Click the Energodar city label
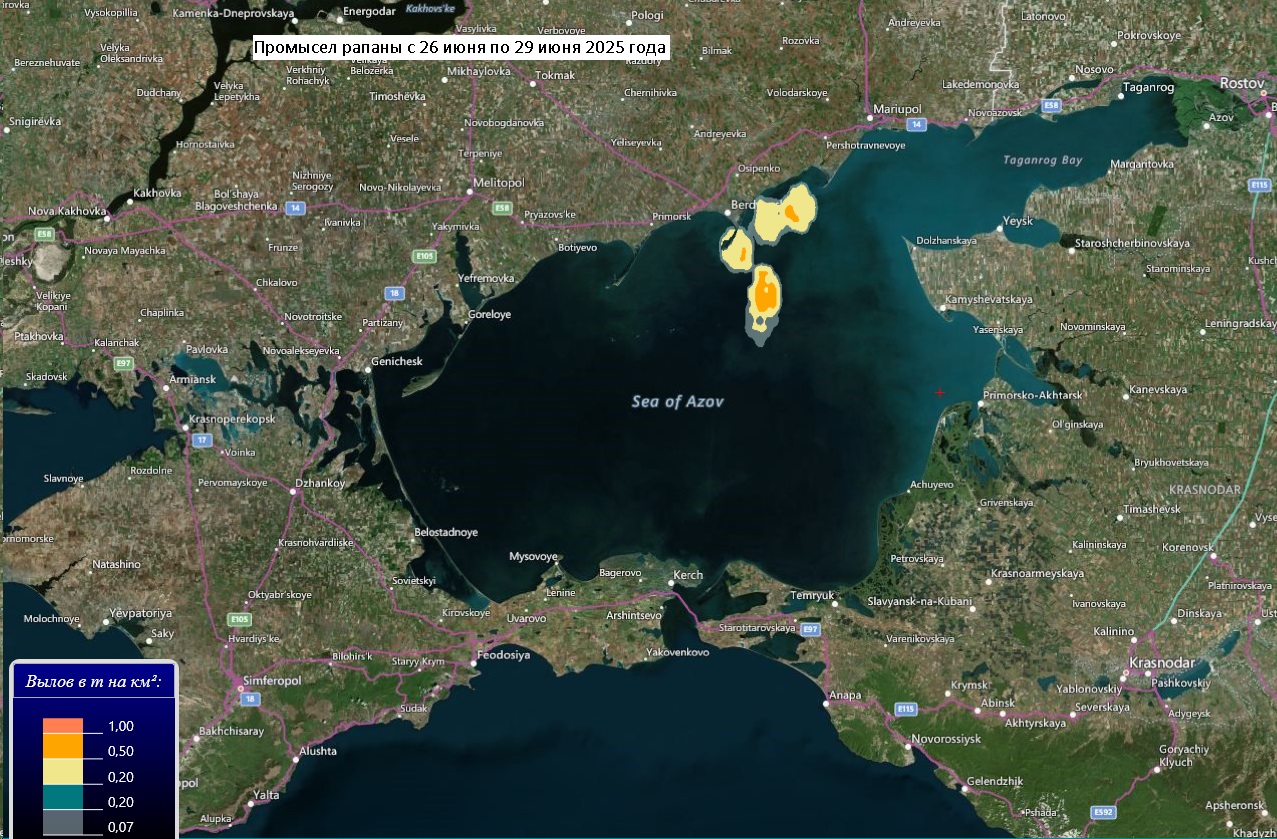 tap(370, 12)
